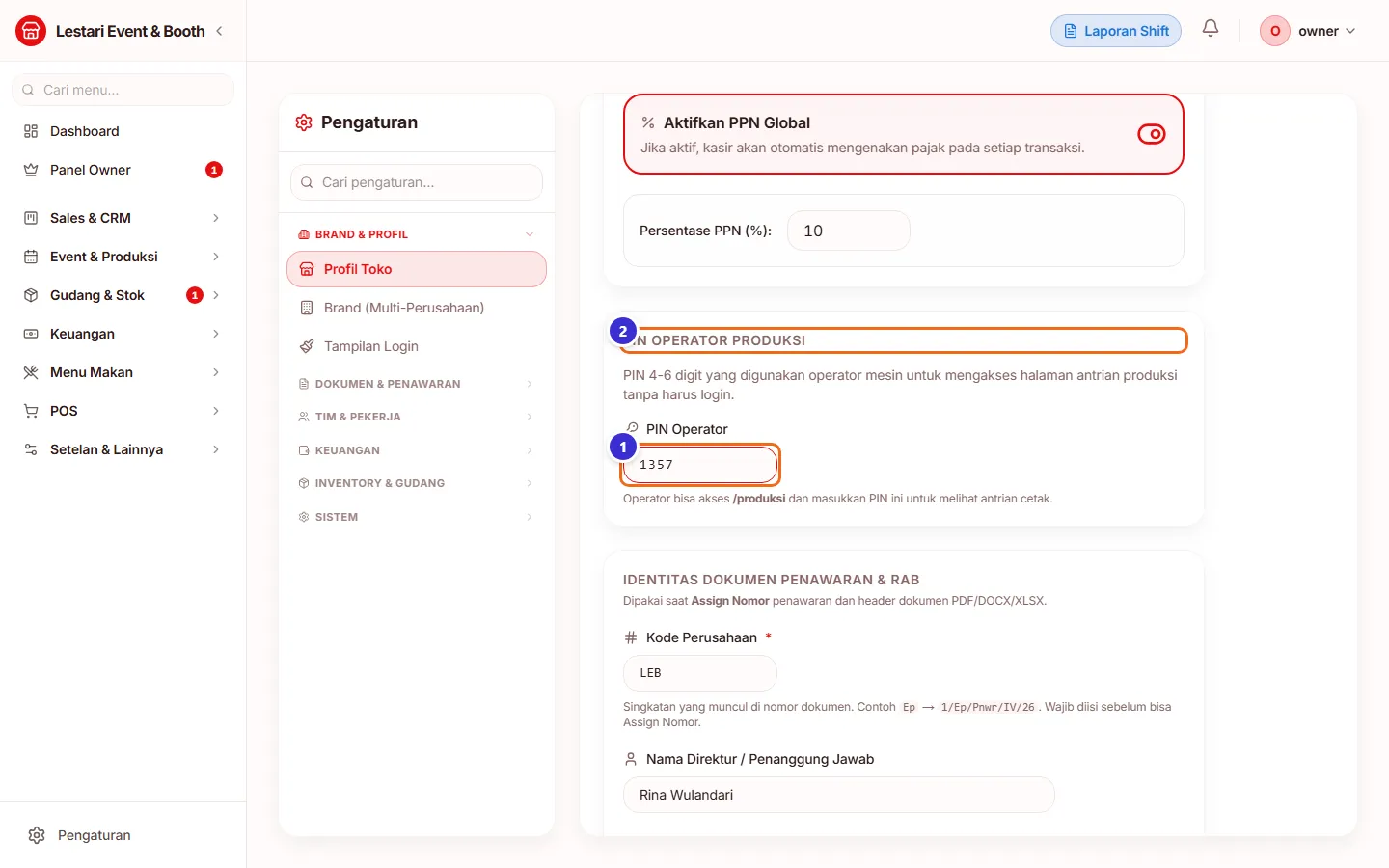Focus the Cari menu search field

coord(123,90)
